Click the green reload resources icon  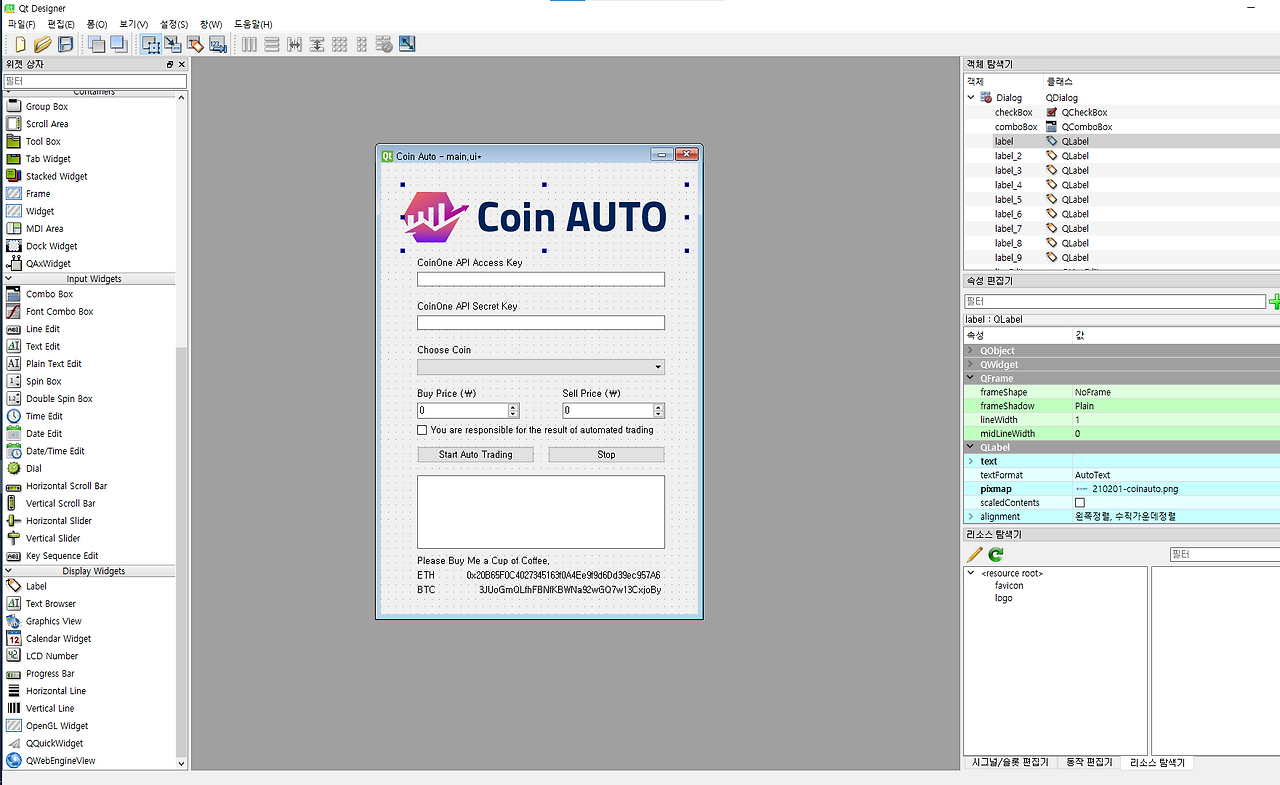point(996,554)
